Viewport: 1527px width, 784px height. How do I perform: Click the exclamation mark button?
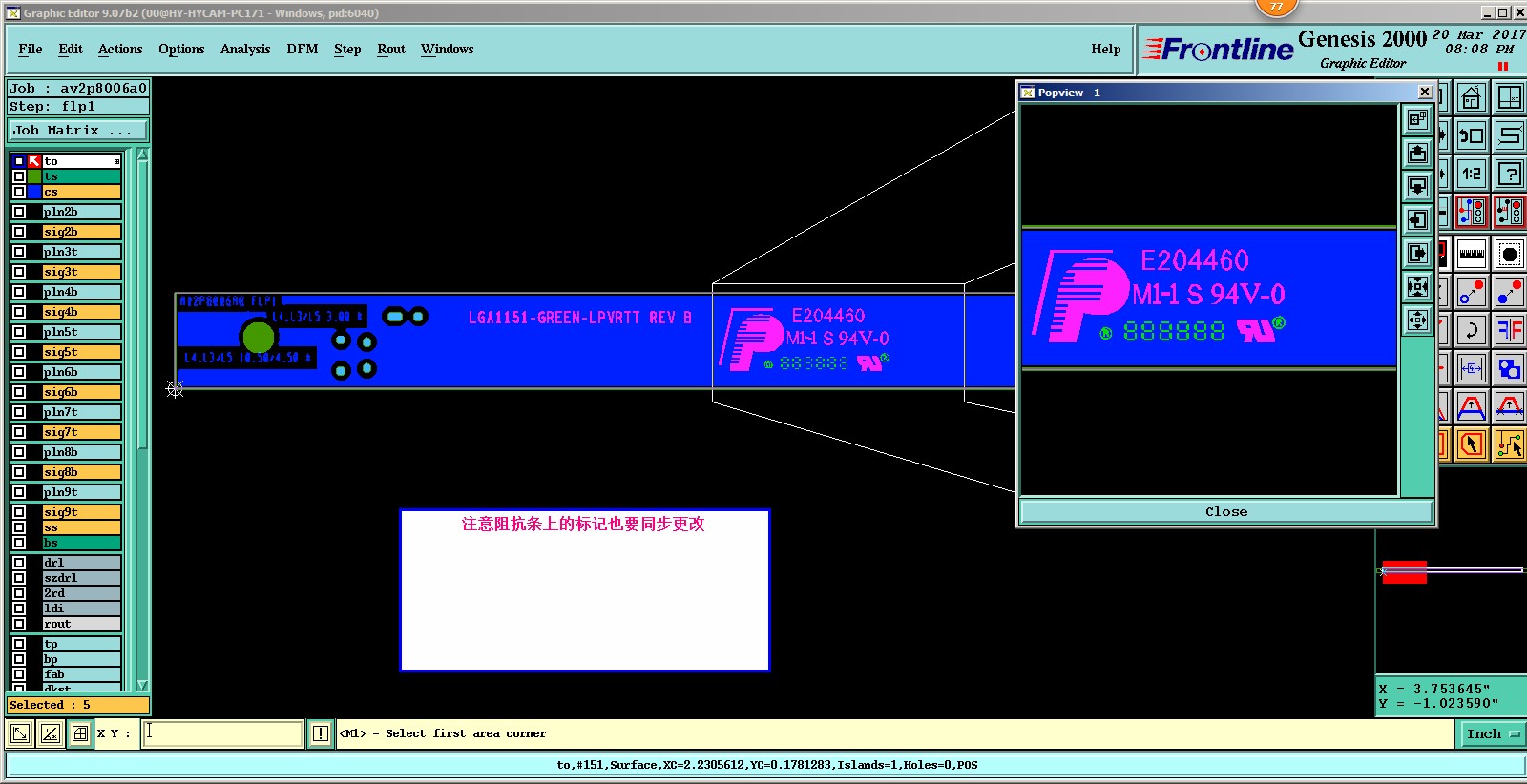point(321,733)
